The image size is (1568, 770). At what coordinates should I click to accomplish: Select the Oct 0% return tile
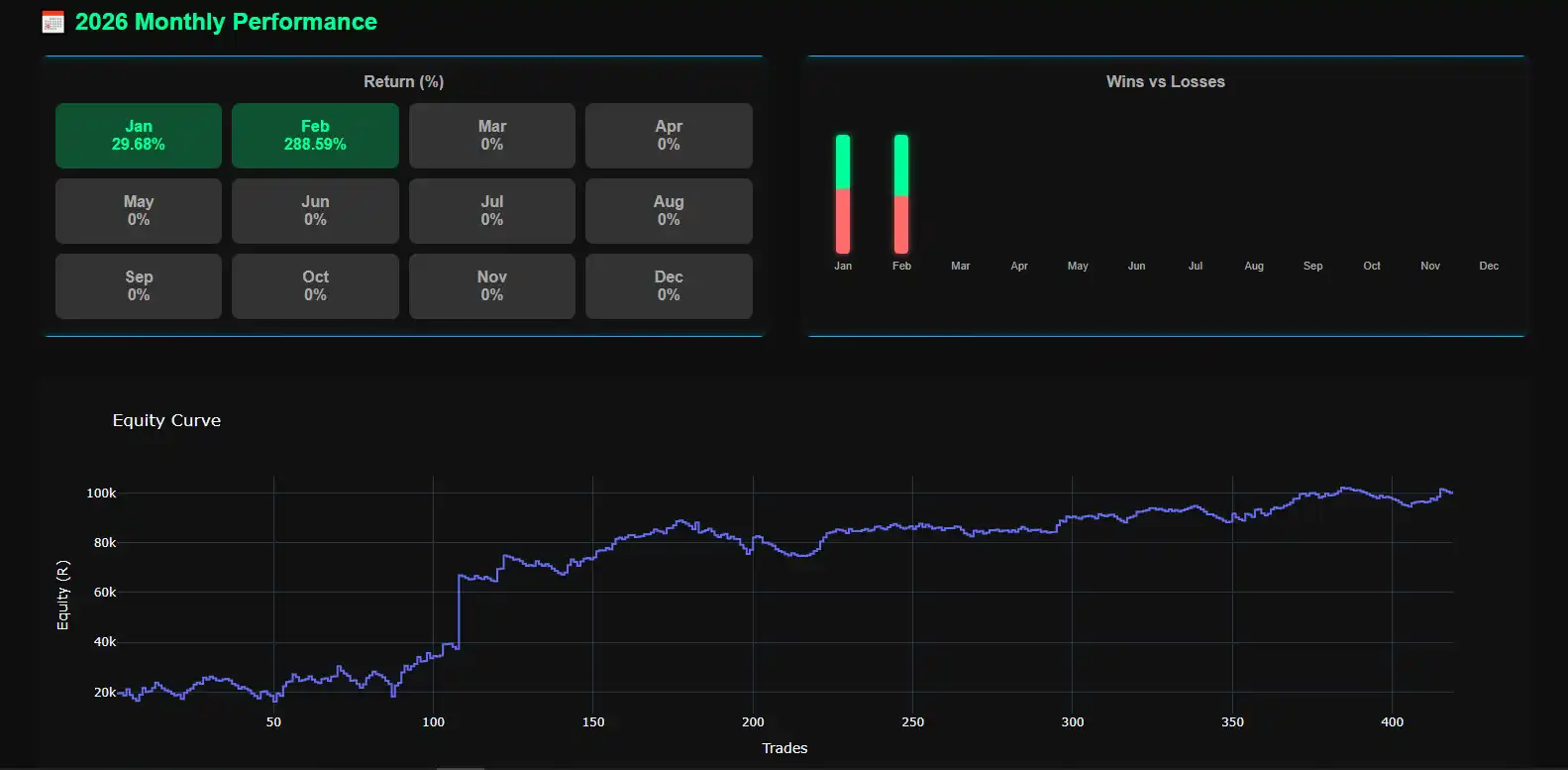point(315,286)
